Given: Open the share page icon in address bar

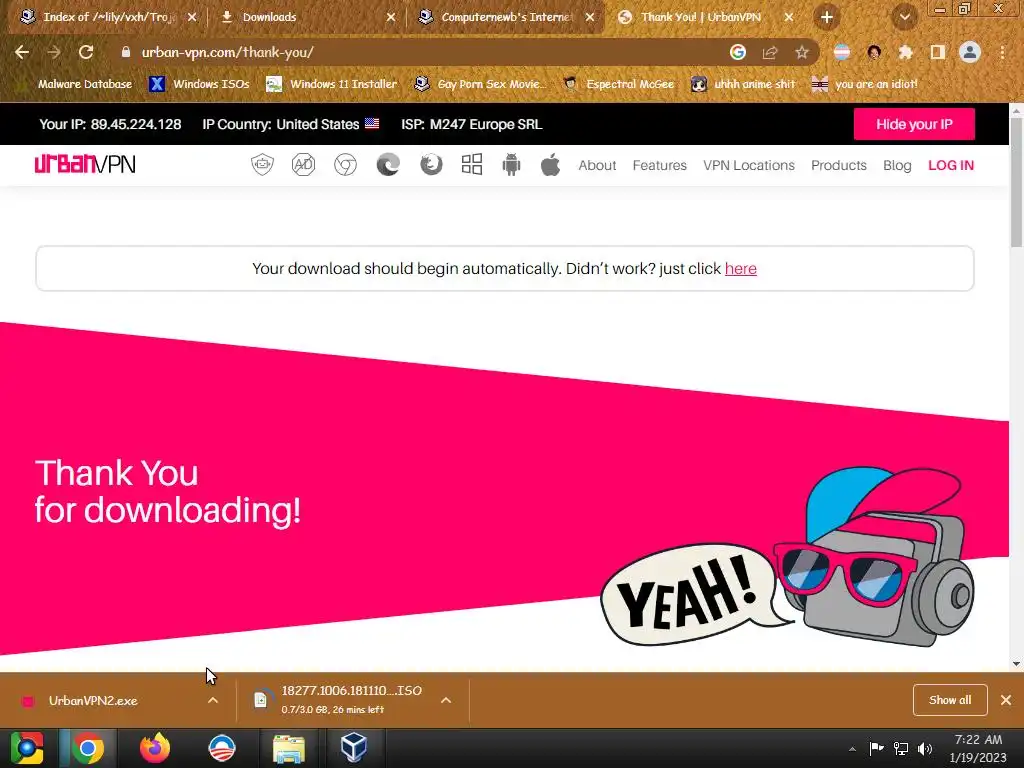Looking at the screenshot, I should click(770, 52).
